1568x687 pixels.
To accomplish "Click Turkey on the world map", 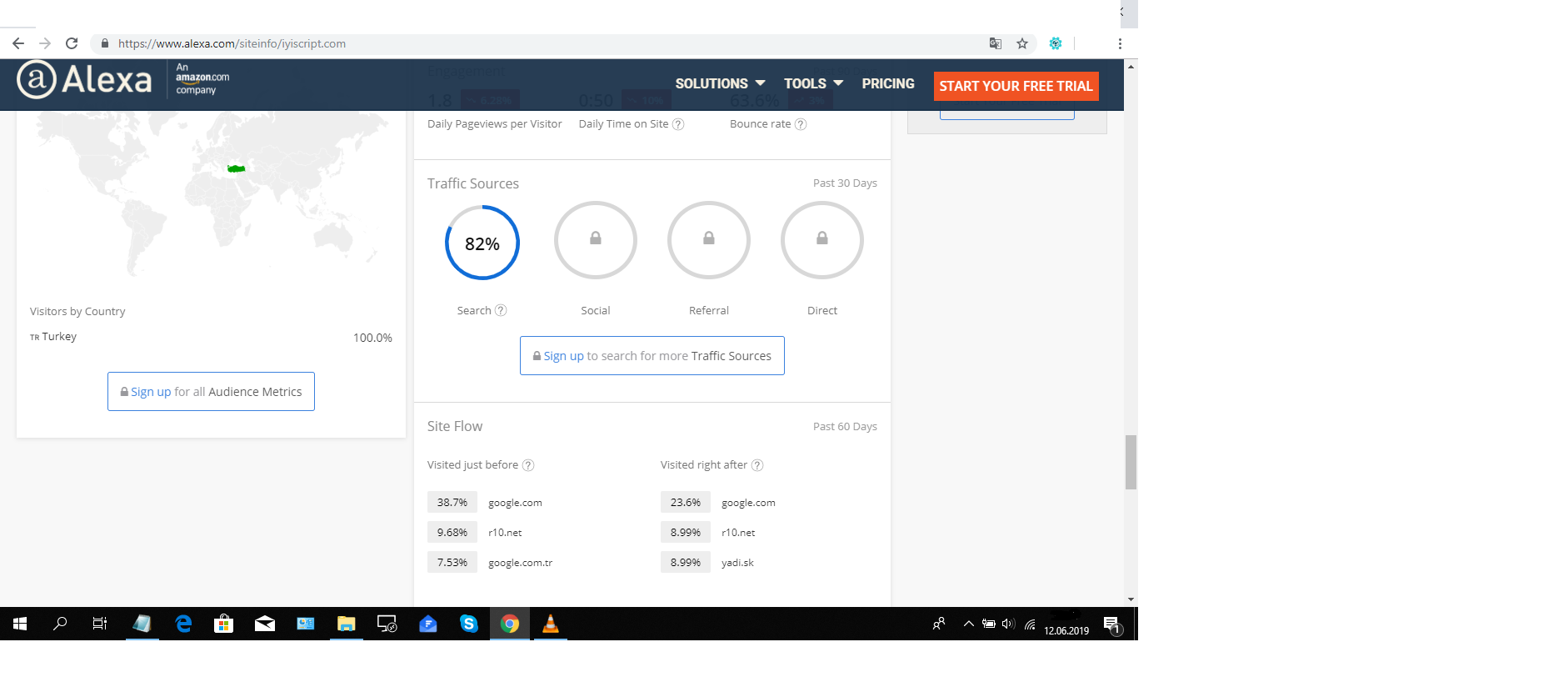I will tap(237, 169).
